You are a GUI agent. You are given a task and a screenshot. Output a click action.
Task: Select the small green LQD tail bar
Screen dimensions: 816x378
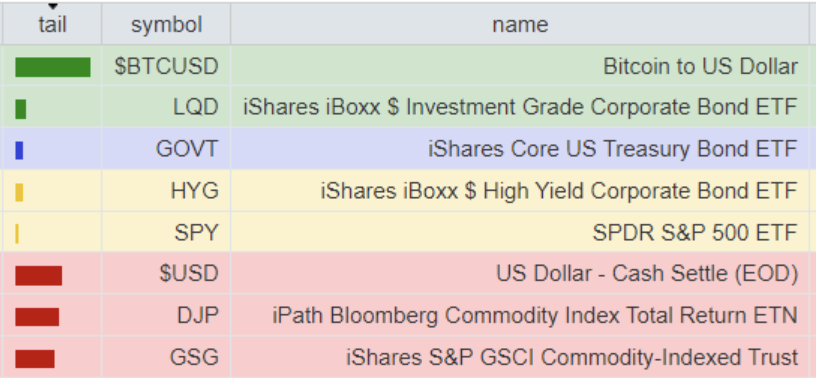(20, 109)
